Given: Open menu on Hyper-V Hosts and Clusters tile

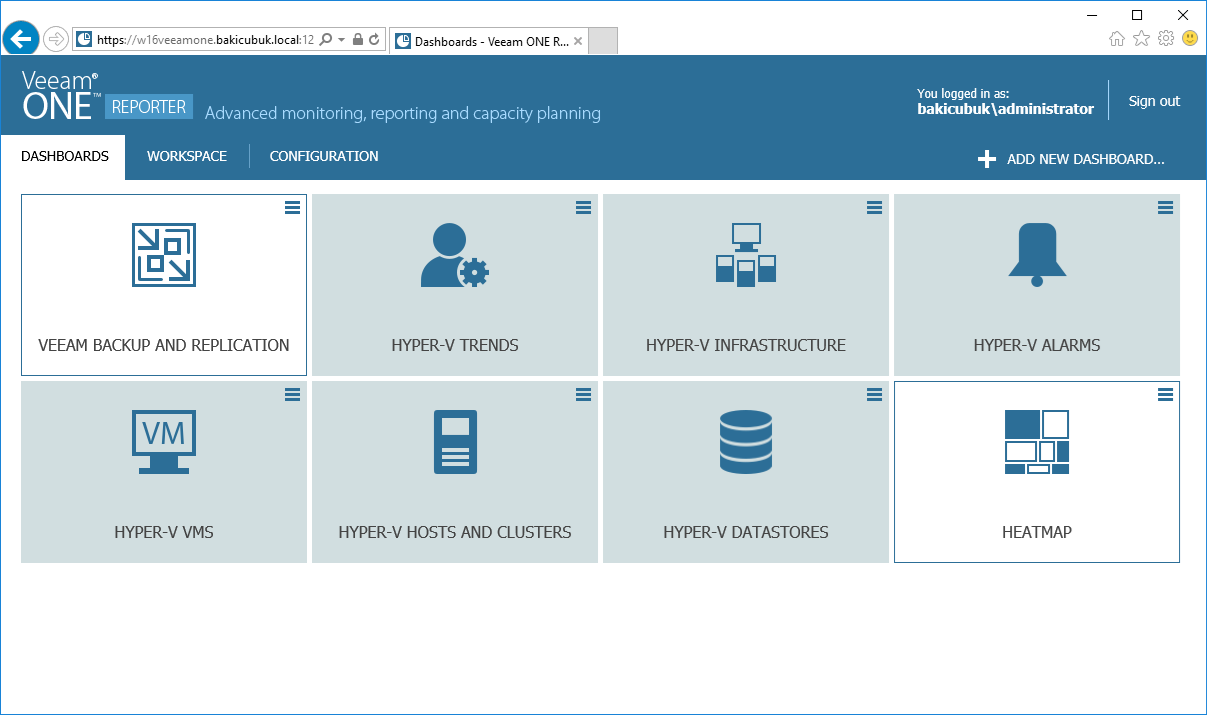Looking at the screenshot, I should [x=583, y=394].
